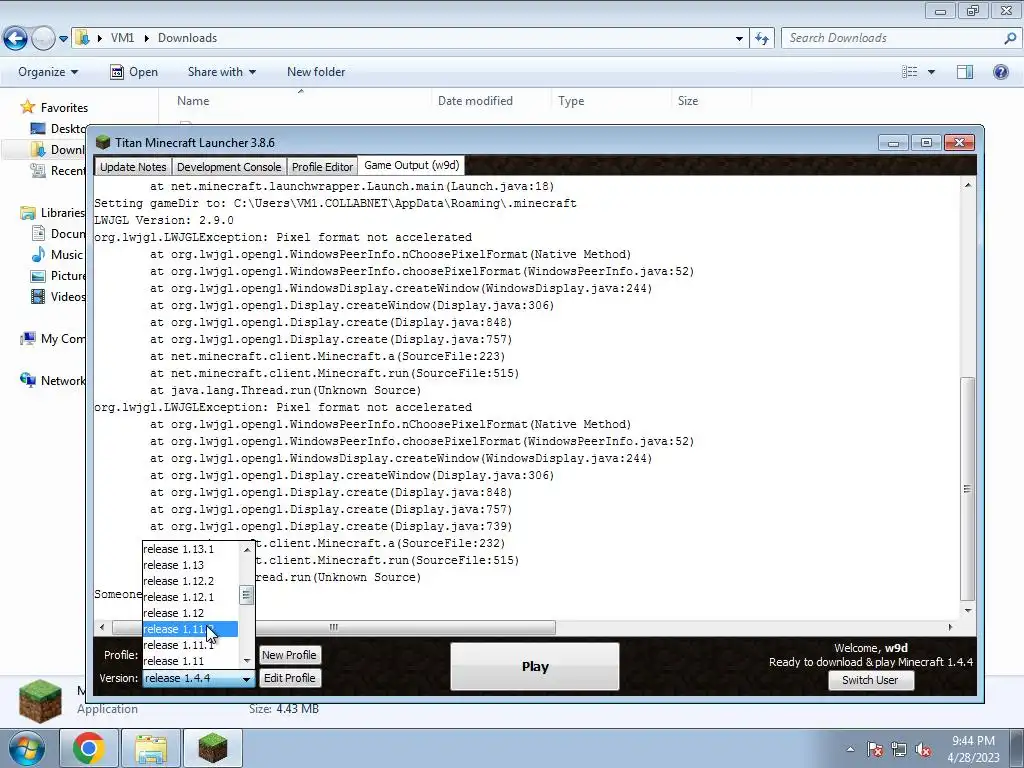1024x768 pixels.
Task: Click console vertical scrollbar up arrow
Action: pos(968,185)
